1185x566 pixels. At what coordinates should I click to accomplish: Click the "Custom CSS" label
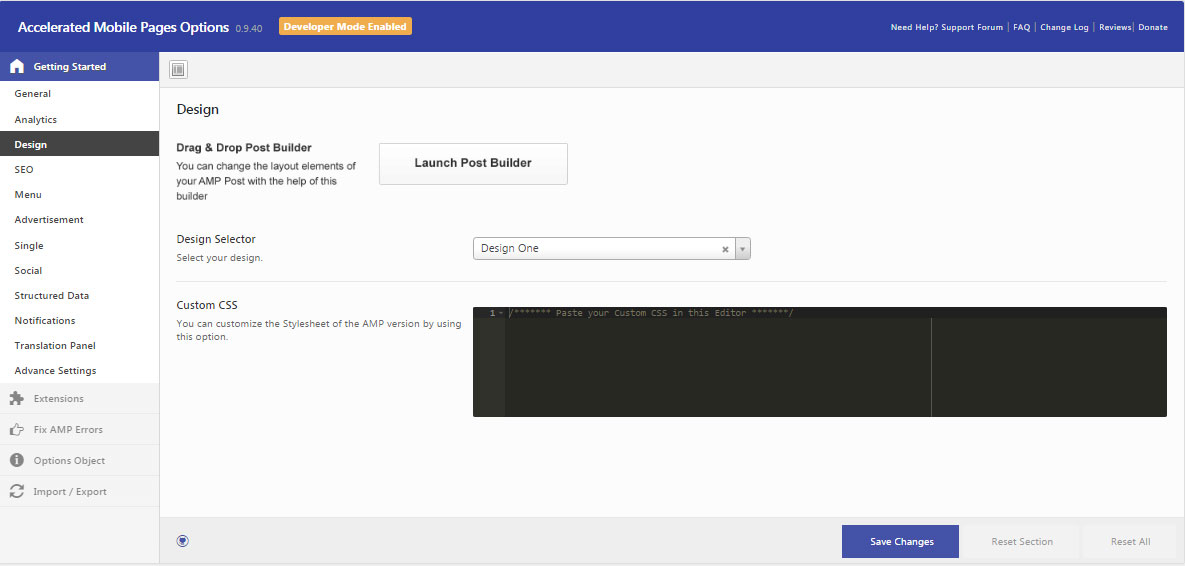(207, 305)
